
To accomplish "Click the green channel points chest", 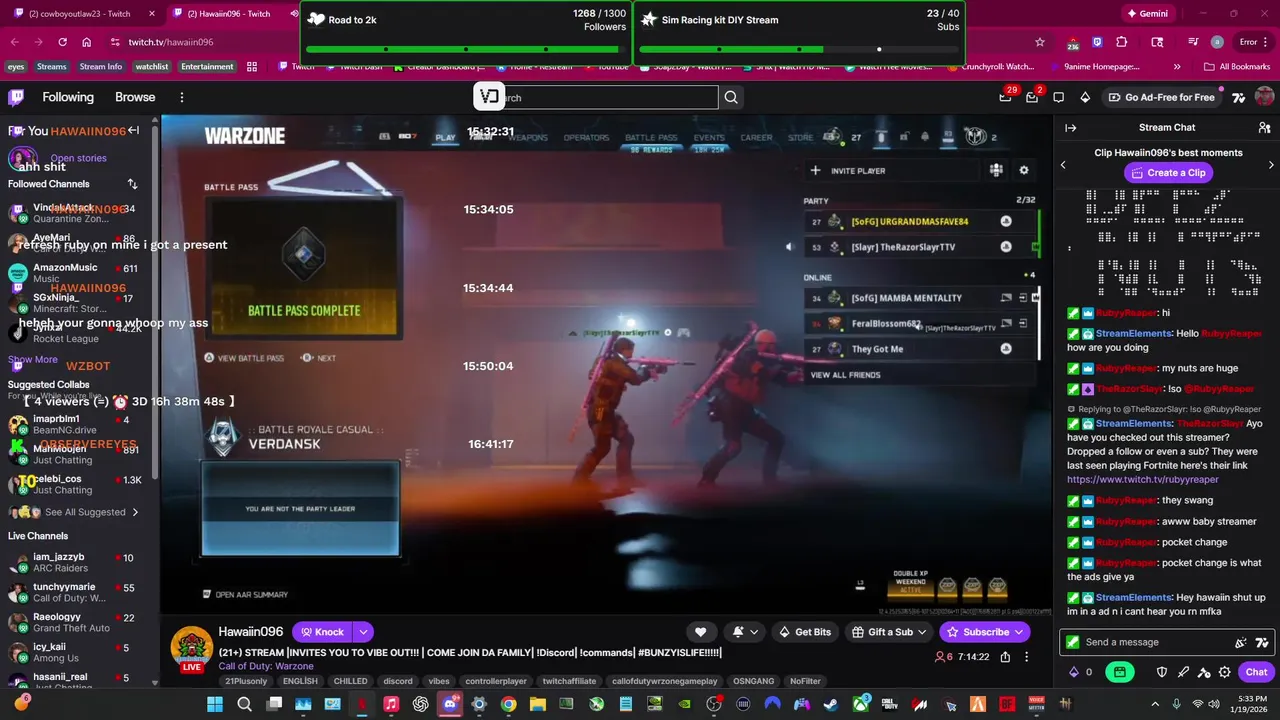I will 1120,672.
